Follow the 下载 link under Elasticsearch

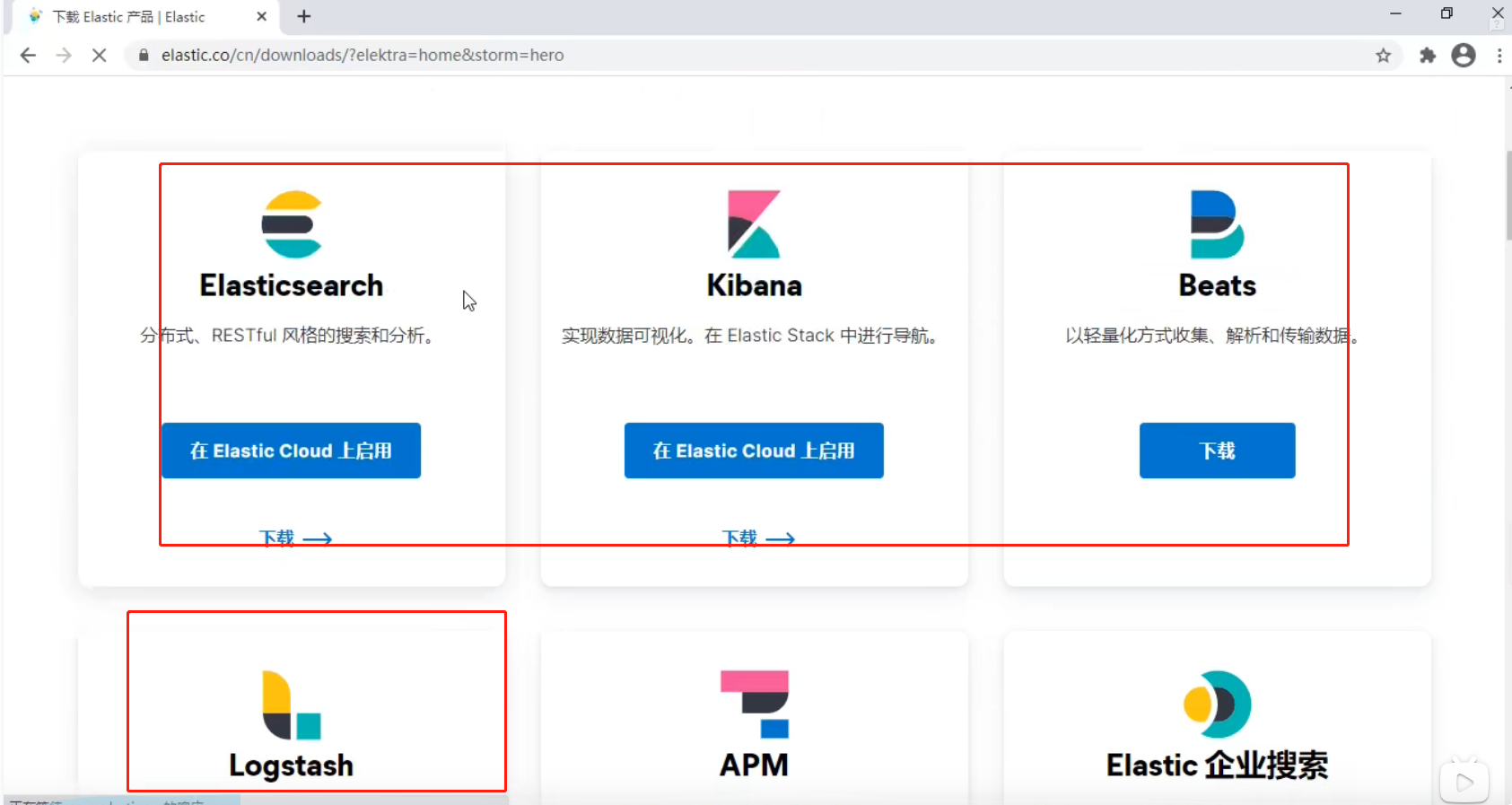tap(295, 538)
